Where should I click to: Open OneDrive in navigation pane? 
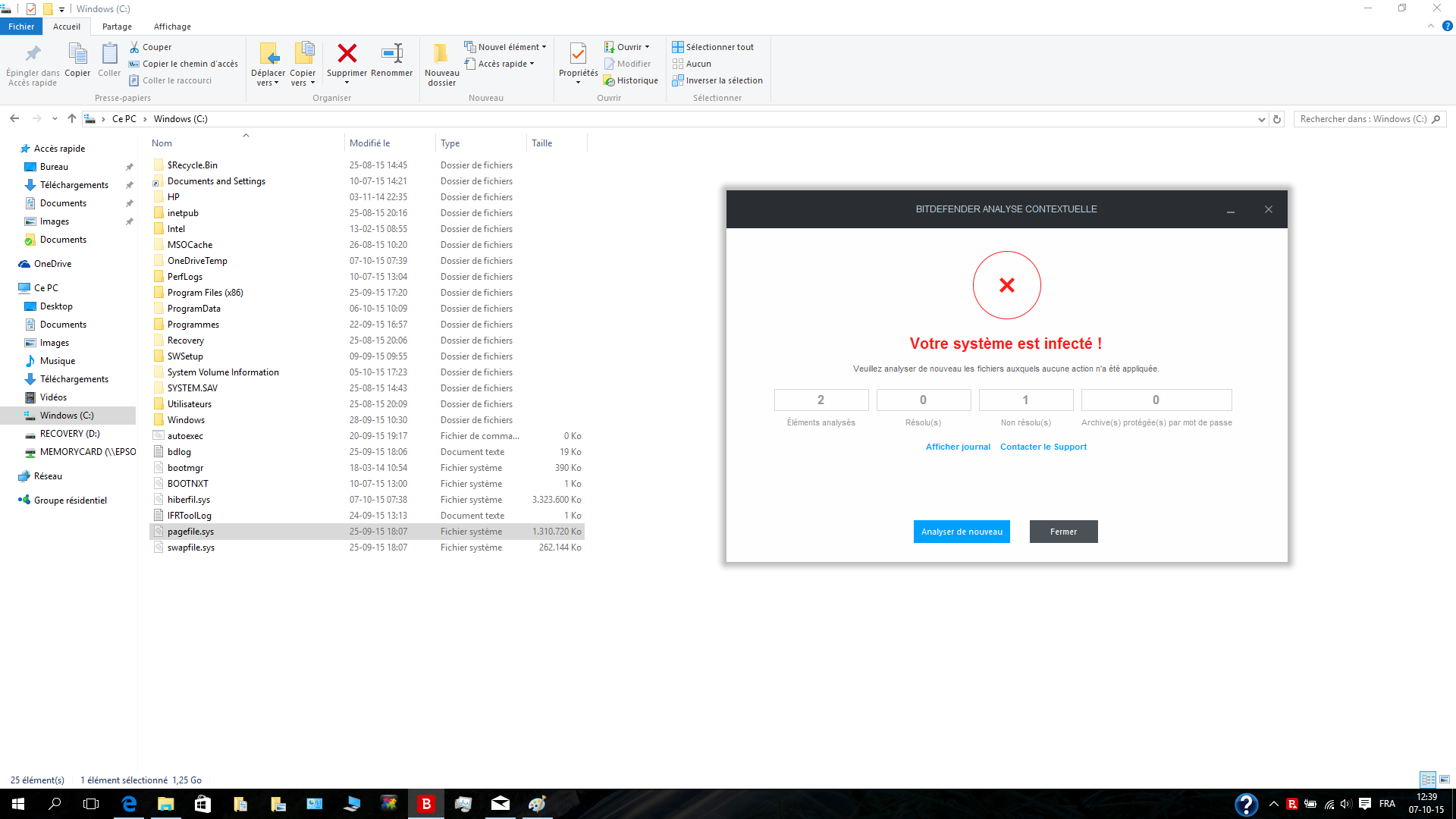coord(52,264)
